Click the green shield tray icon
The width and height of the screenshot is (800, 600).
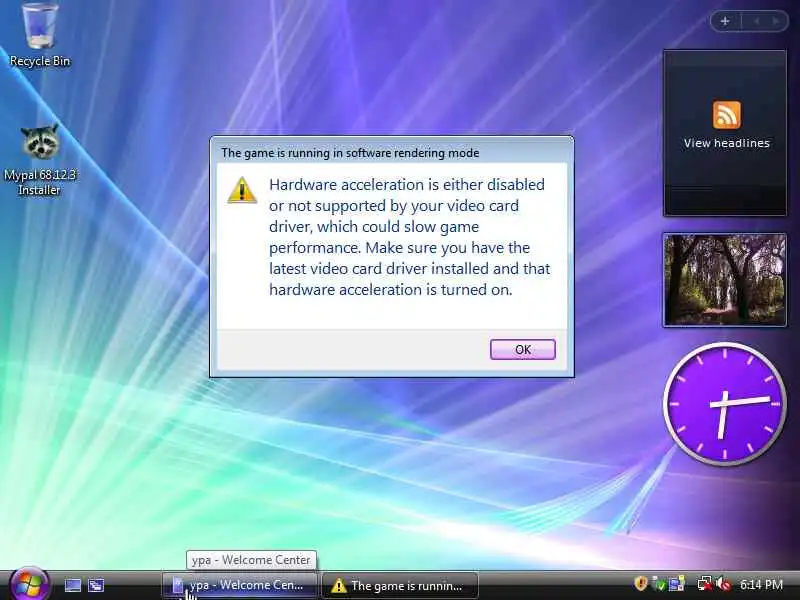(x=659, y=584)
